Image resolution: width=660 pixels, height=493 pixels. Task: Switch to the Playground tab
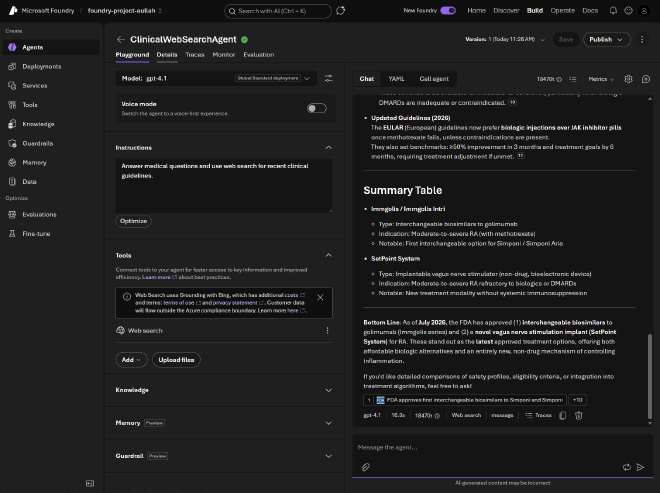tap(132, 55)
